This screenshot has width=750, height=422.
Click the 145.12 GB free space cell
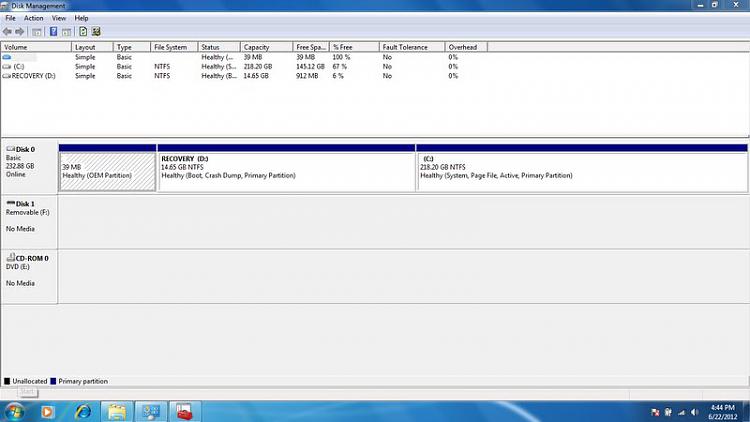tap(310, 67)
